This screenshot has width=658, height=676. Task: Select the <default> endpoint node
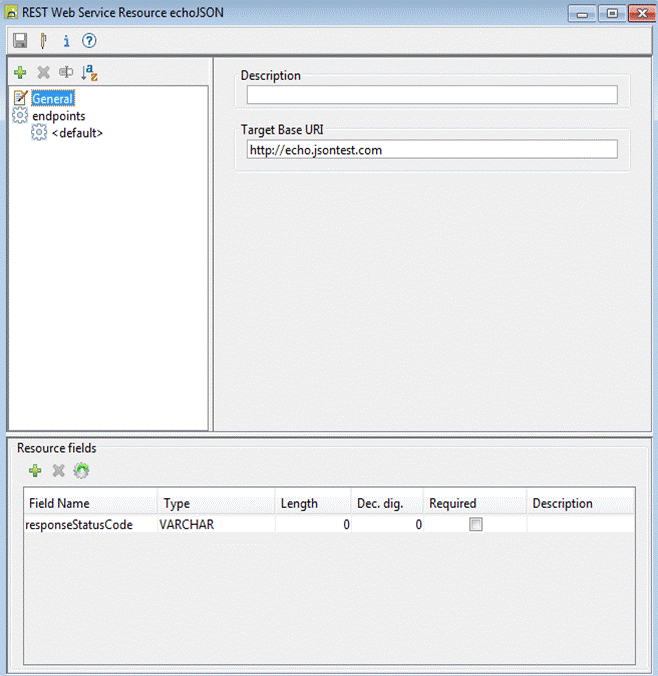tap(77, 132)
